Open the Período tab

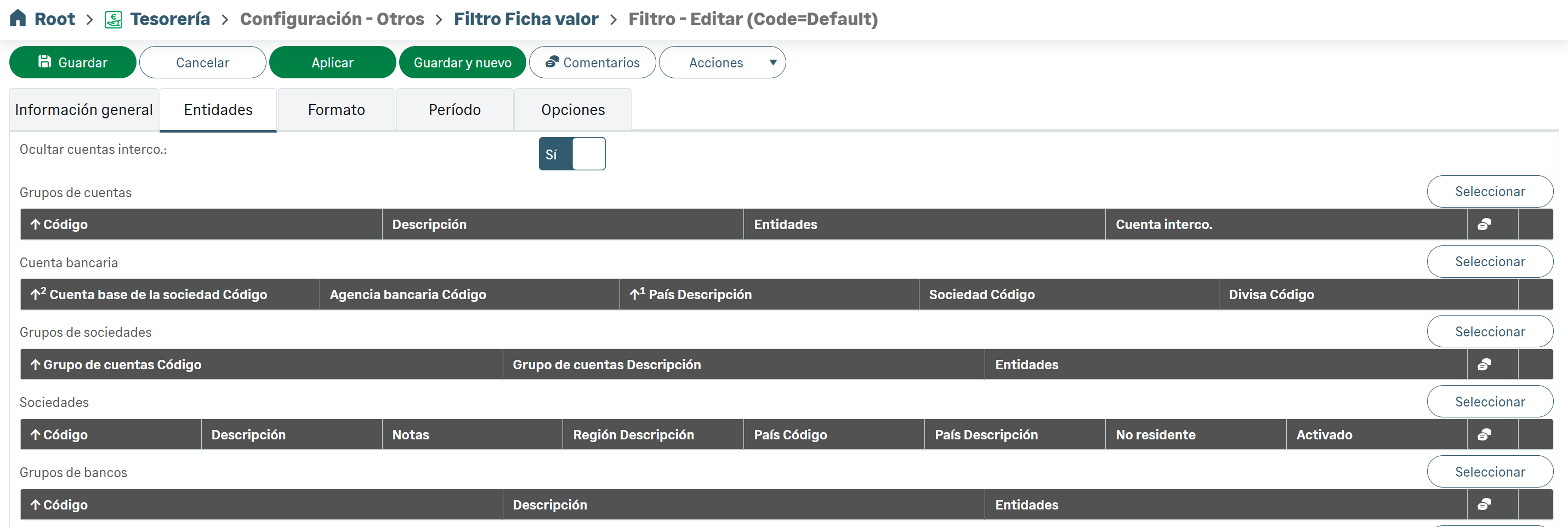(454, 110)
